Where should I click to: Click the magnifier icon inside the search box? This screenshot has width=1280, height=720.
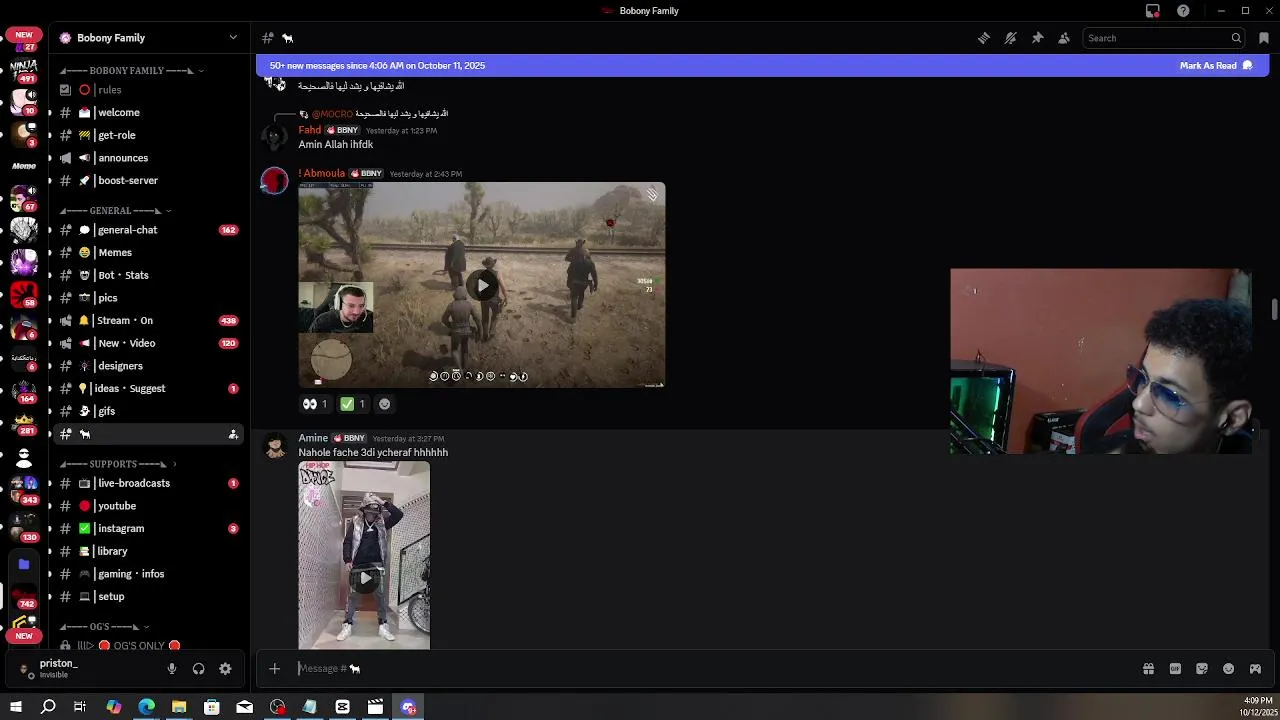[x=1236, y=38]
